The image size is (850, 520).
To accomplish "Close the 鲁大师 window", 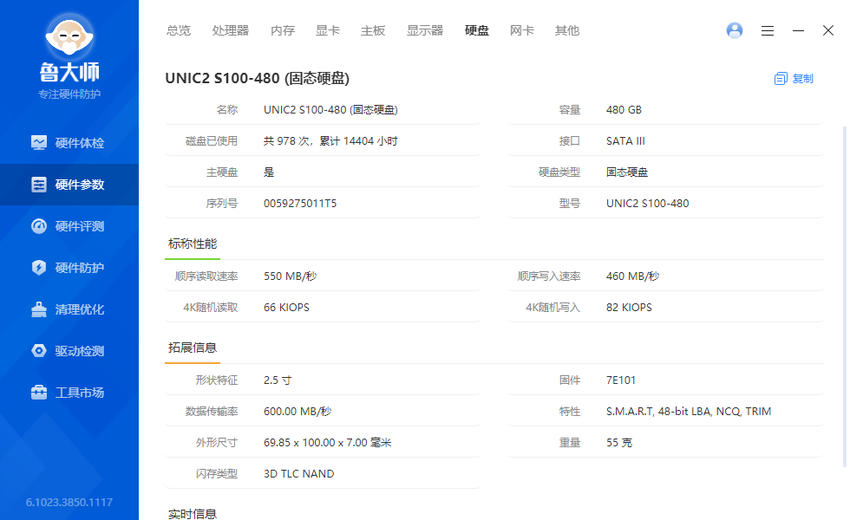I will pyautogui.click(x=828, y=30).
